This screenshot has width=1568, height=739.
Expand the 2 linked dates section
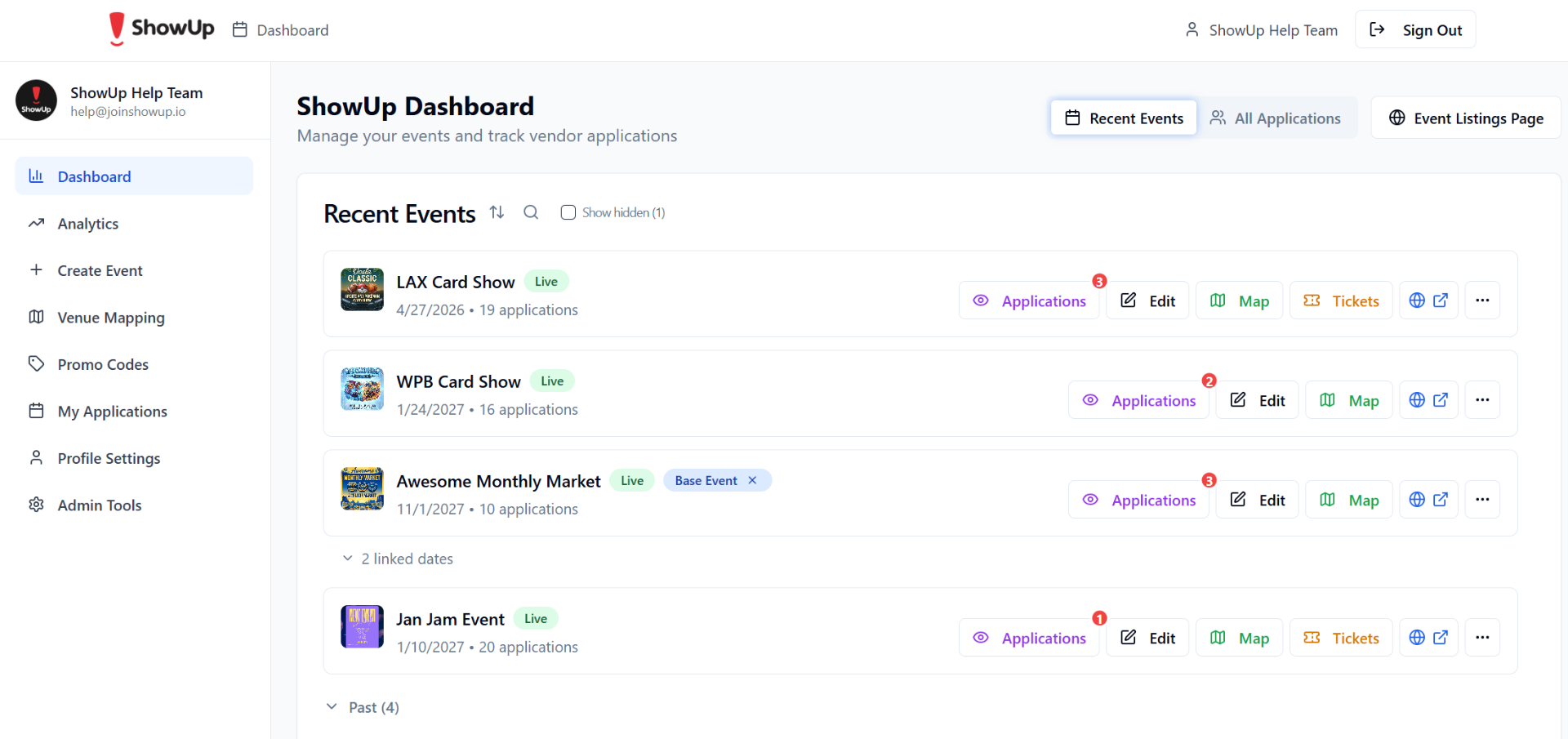(398, 559)
